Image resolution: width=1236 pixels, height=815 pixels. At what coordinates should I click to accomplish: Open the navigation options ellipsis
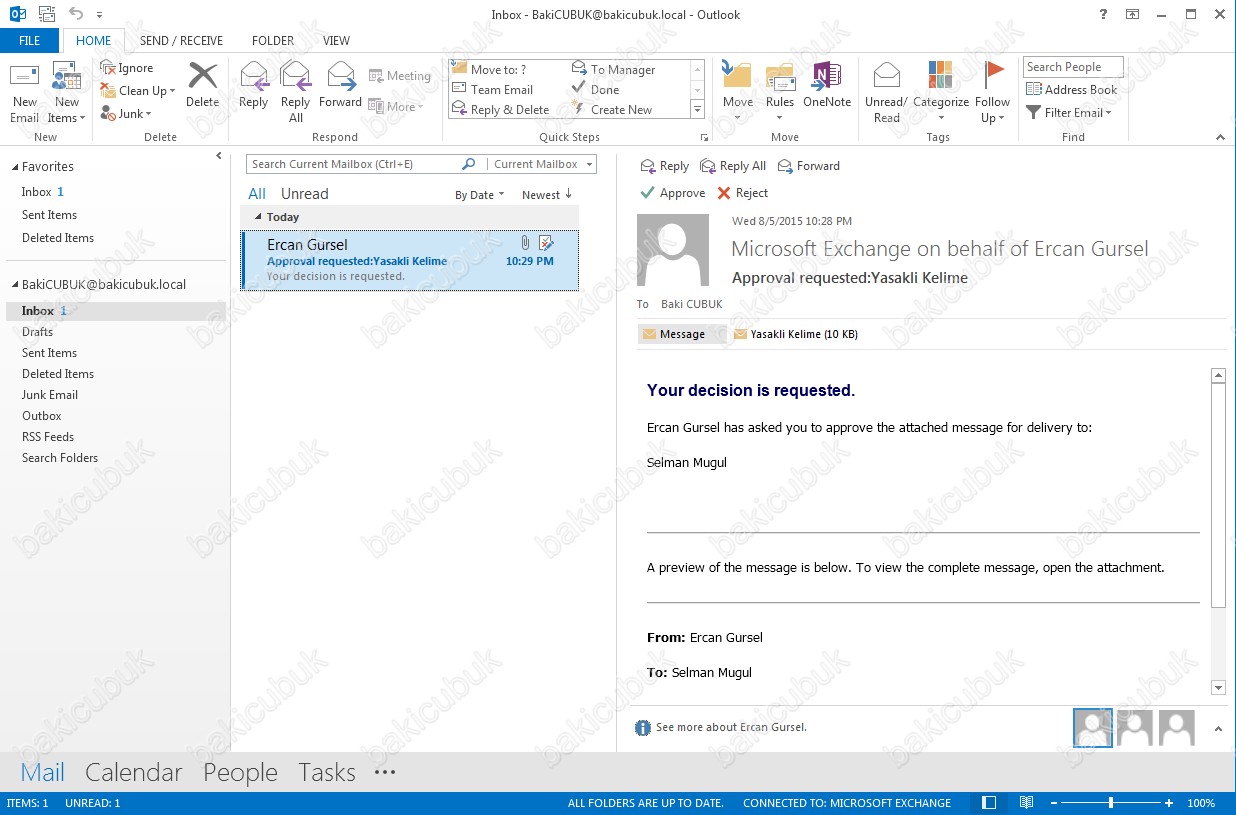coord(385,772)
